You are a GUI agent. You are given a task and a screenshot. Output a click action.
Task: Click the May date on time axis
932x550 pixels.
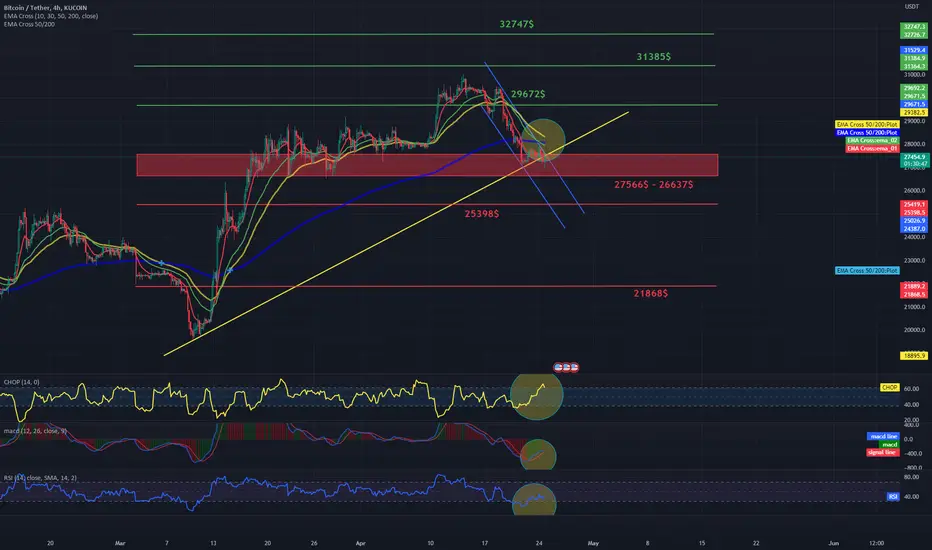593,543
